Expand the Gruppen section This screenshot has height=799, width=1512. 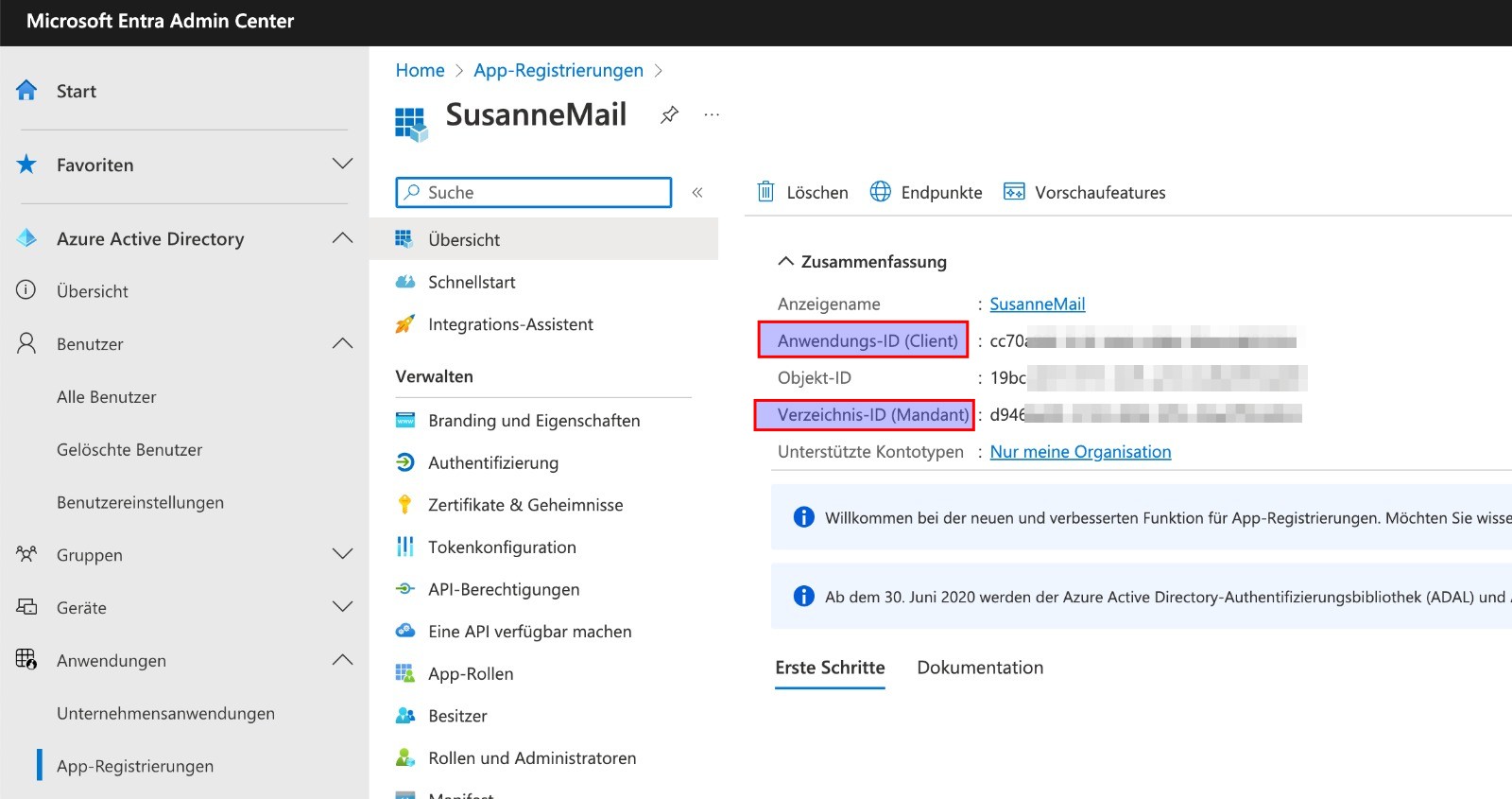pyautogui.click(x=342, y=554)
